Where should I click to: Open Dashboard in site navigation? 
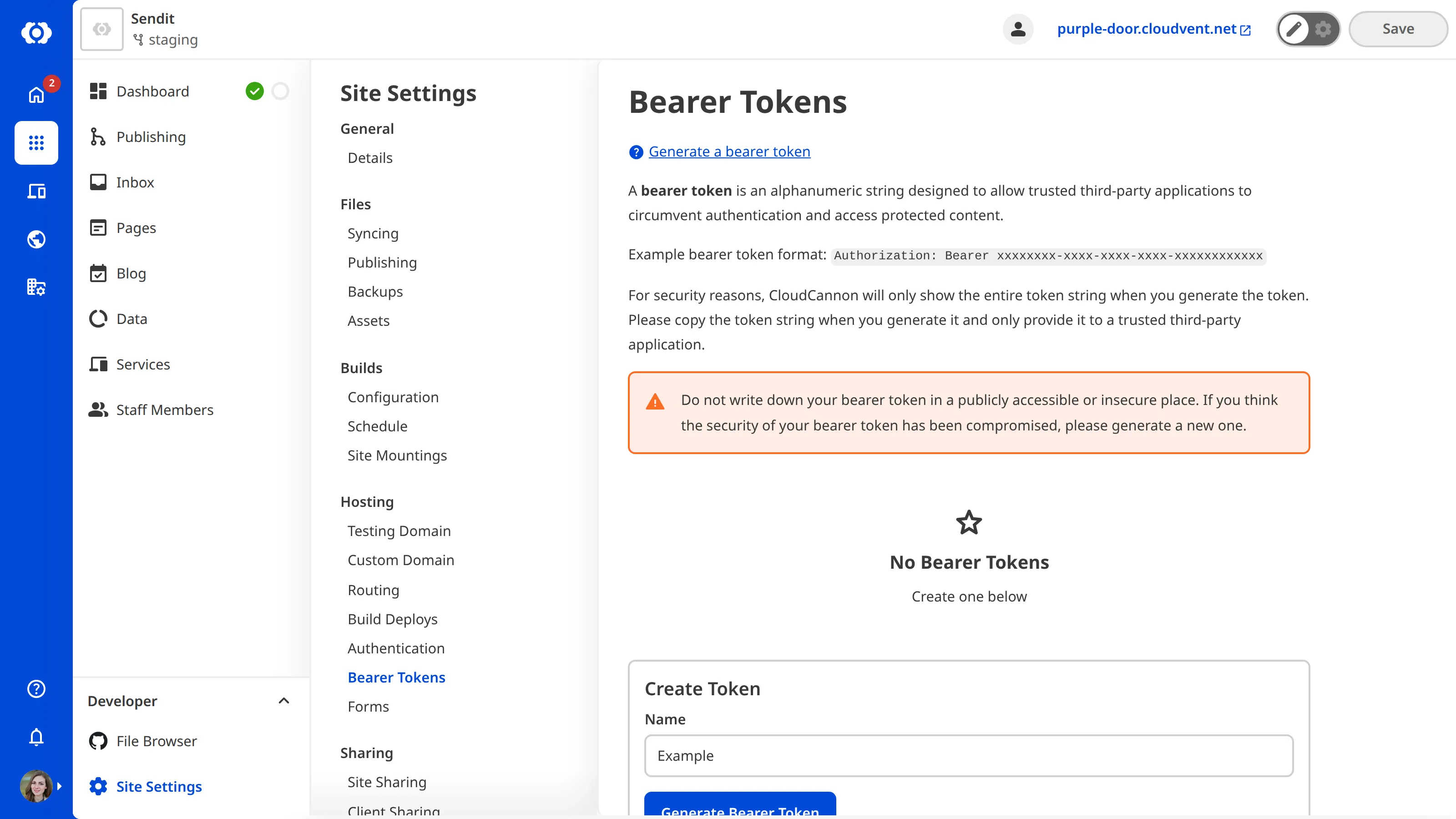(x=152, y=91)
